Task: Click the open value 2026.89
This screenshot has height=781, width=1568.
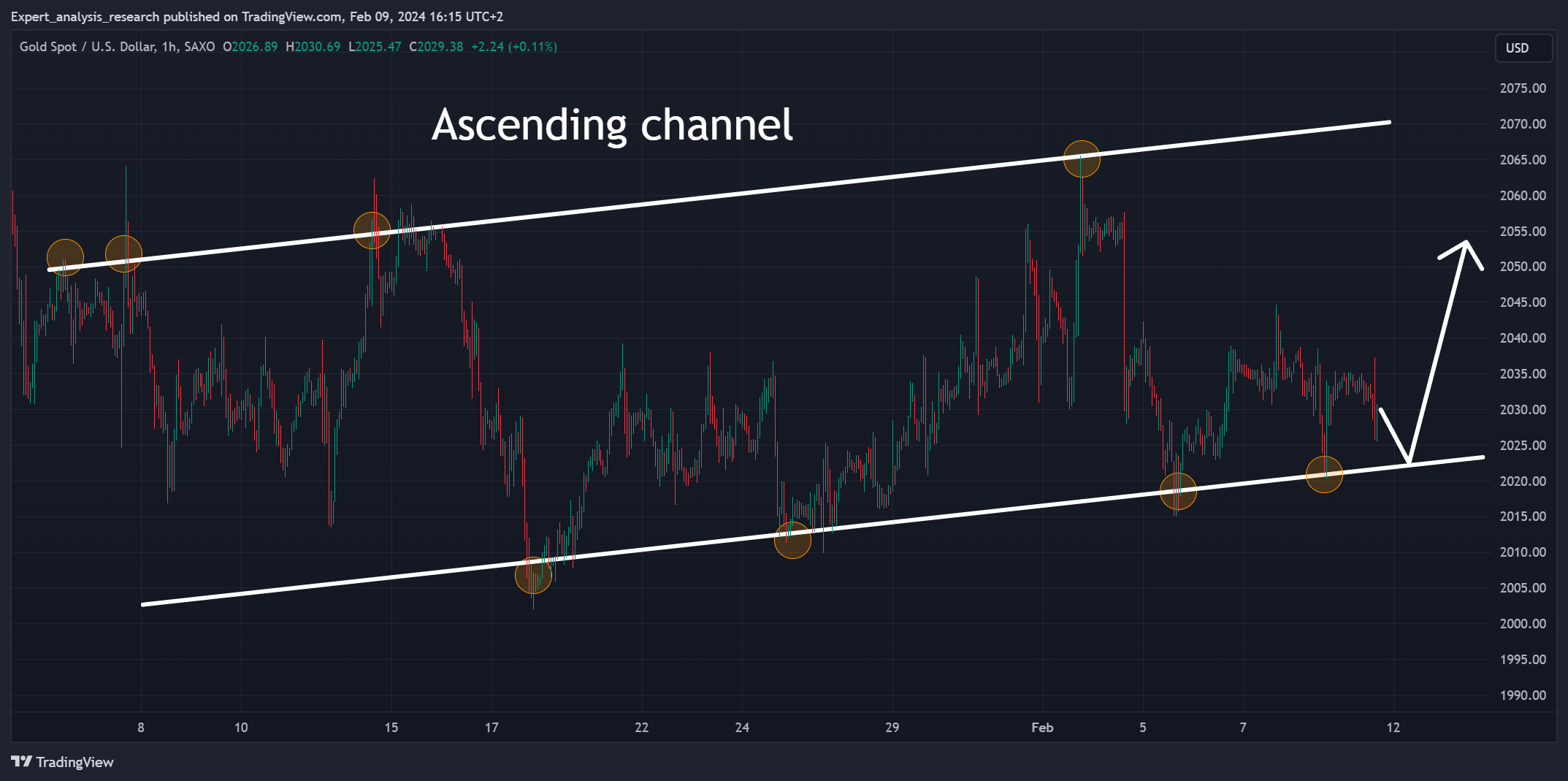Action: tap(254, 47)
